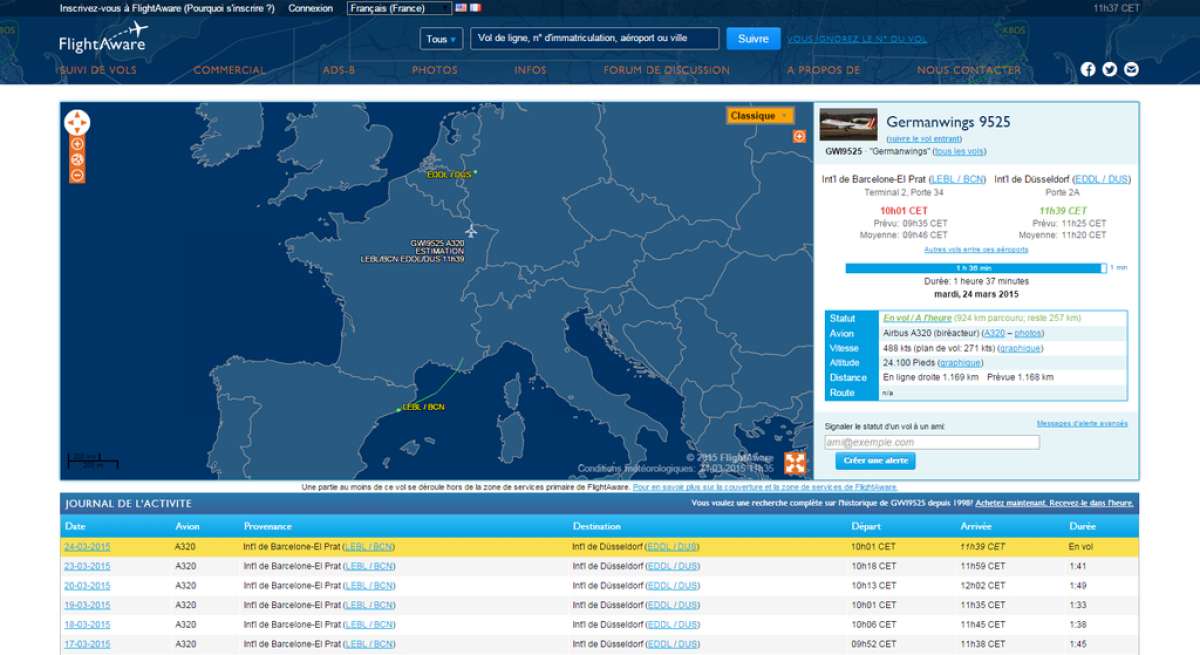1200x655 pixels.
Task: Open the Tous search filter dropdown
Action: coord(441,39)
